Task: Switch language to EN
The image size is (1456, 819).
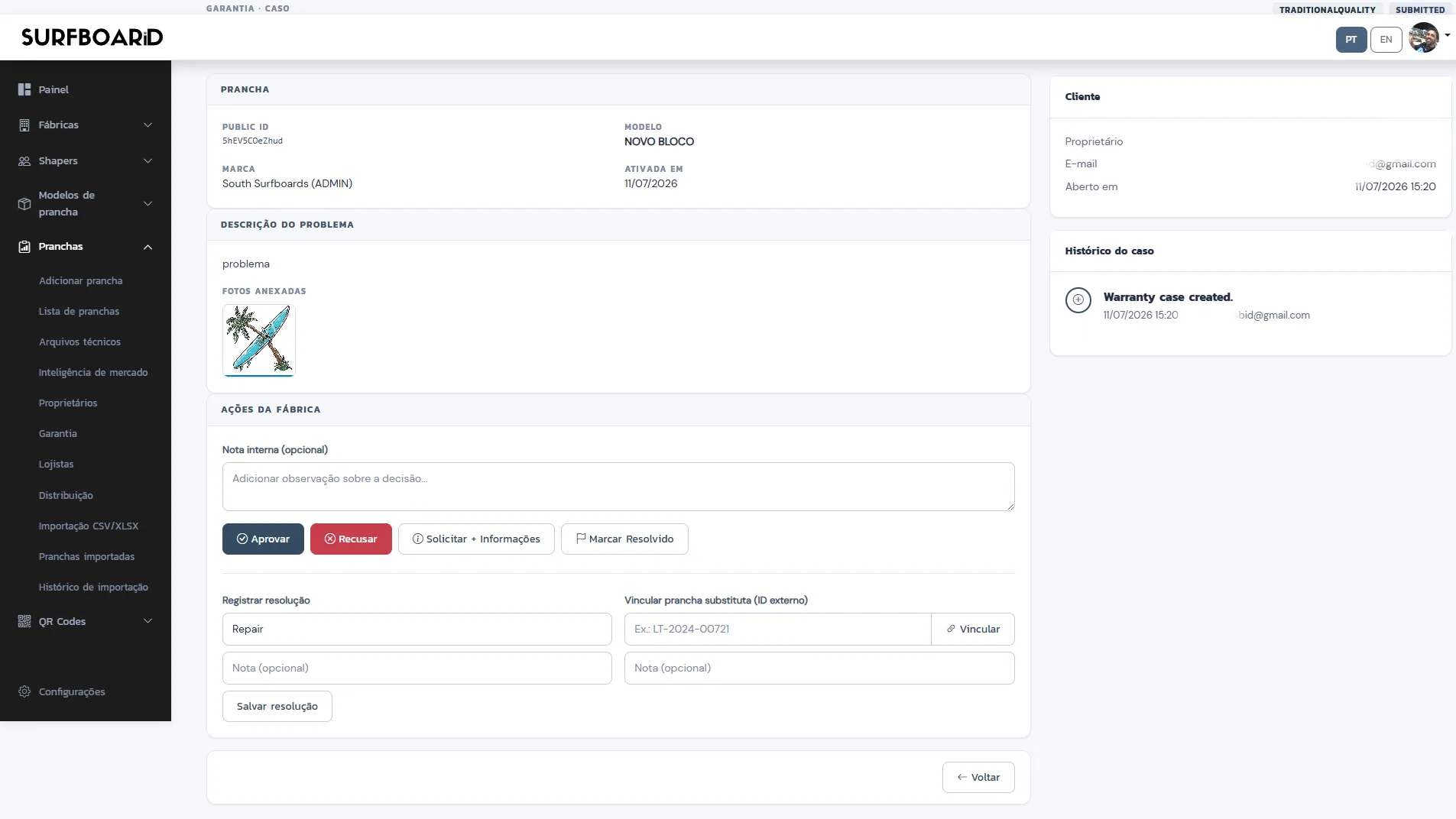Action: pos(1386,40)
